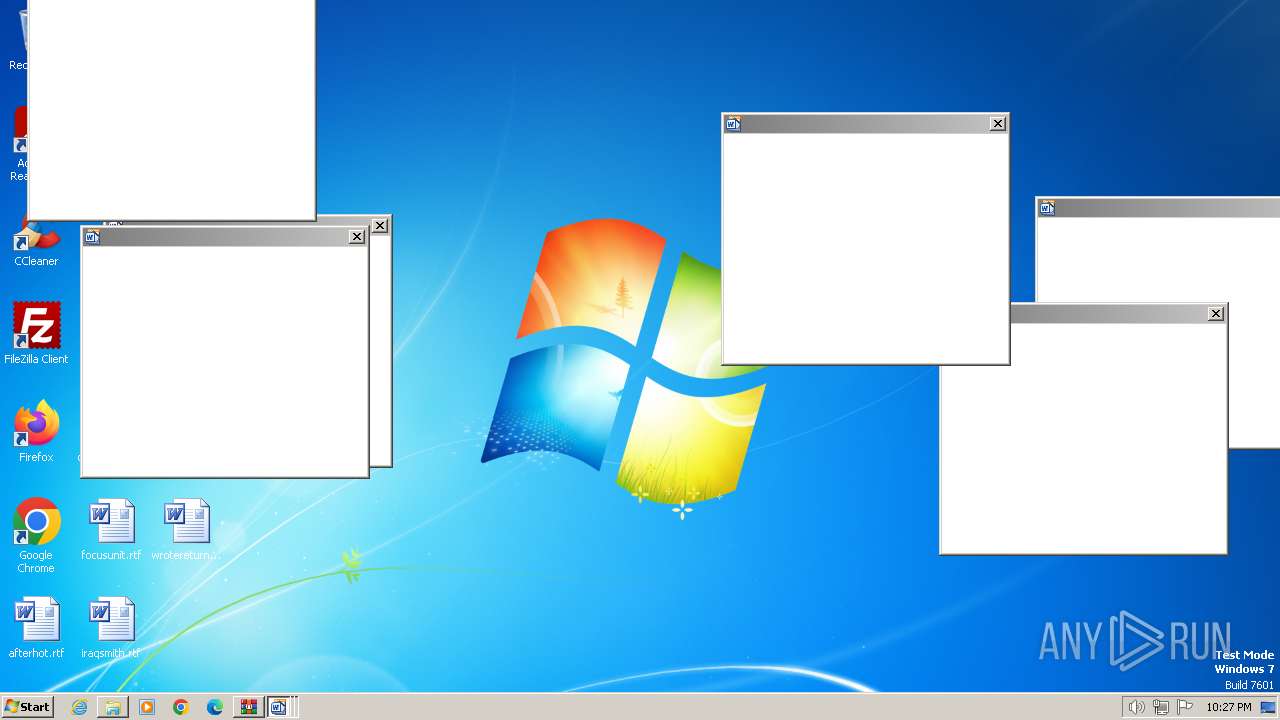
Task: Close the lower-right blank window above ANY.RUN
Action: tap(1216, 314)
